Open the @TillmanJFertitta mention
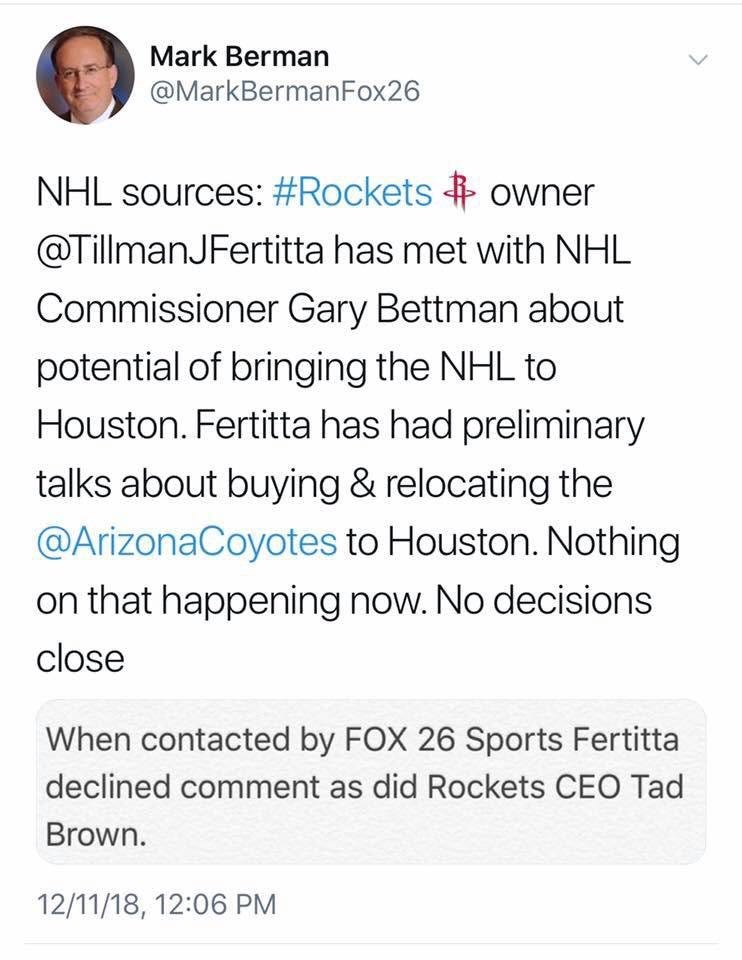This screenshot has width=742, height=960. click(x=180, y=250)
